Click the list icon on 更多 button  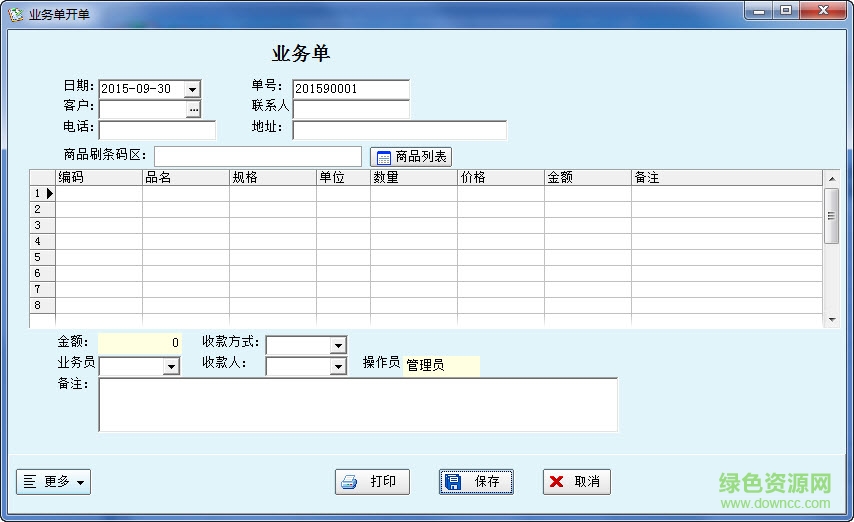[30, 482]
